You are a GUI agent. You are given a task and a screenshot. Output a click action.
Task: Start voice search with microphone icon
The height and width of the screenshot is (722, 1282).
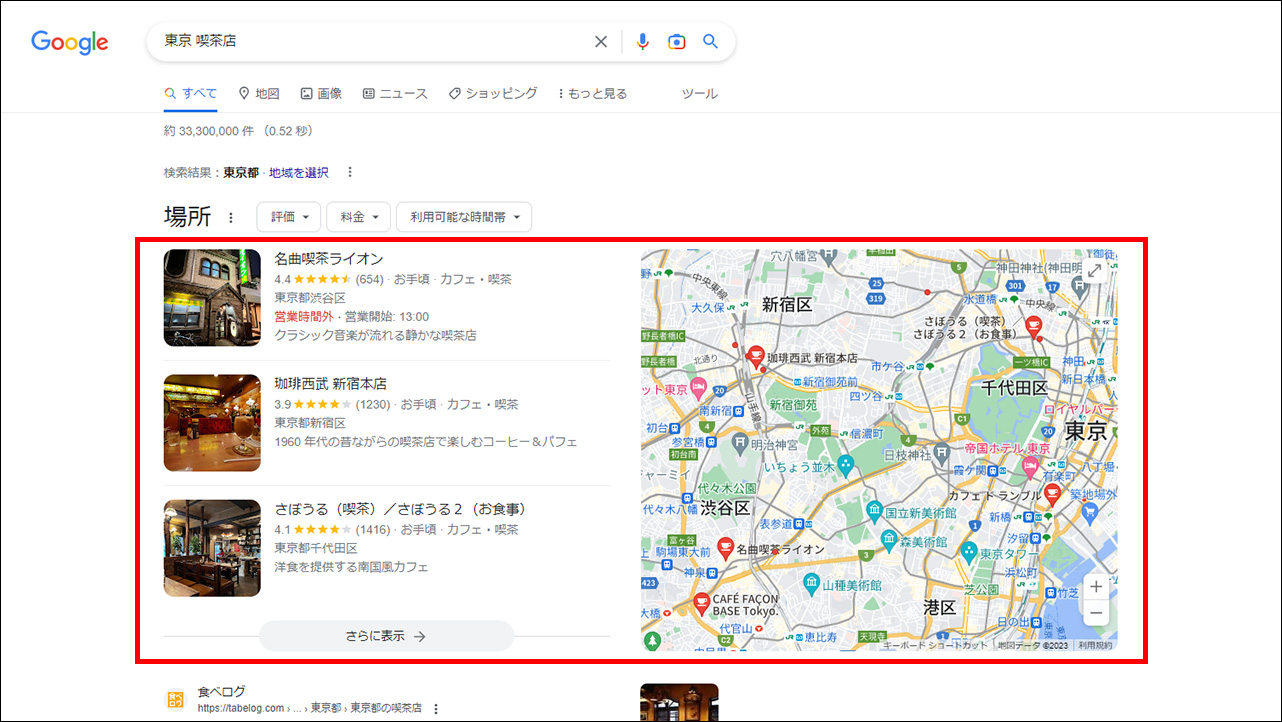[x=643, y=42]
